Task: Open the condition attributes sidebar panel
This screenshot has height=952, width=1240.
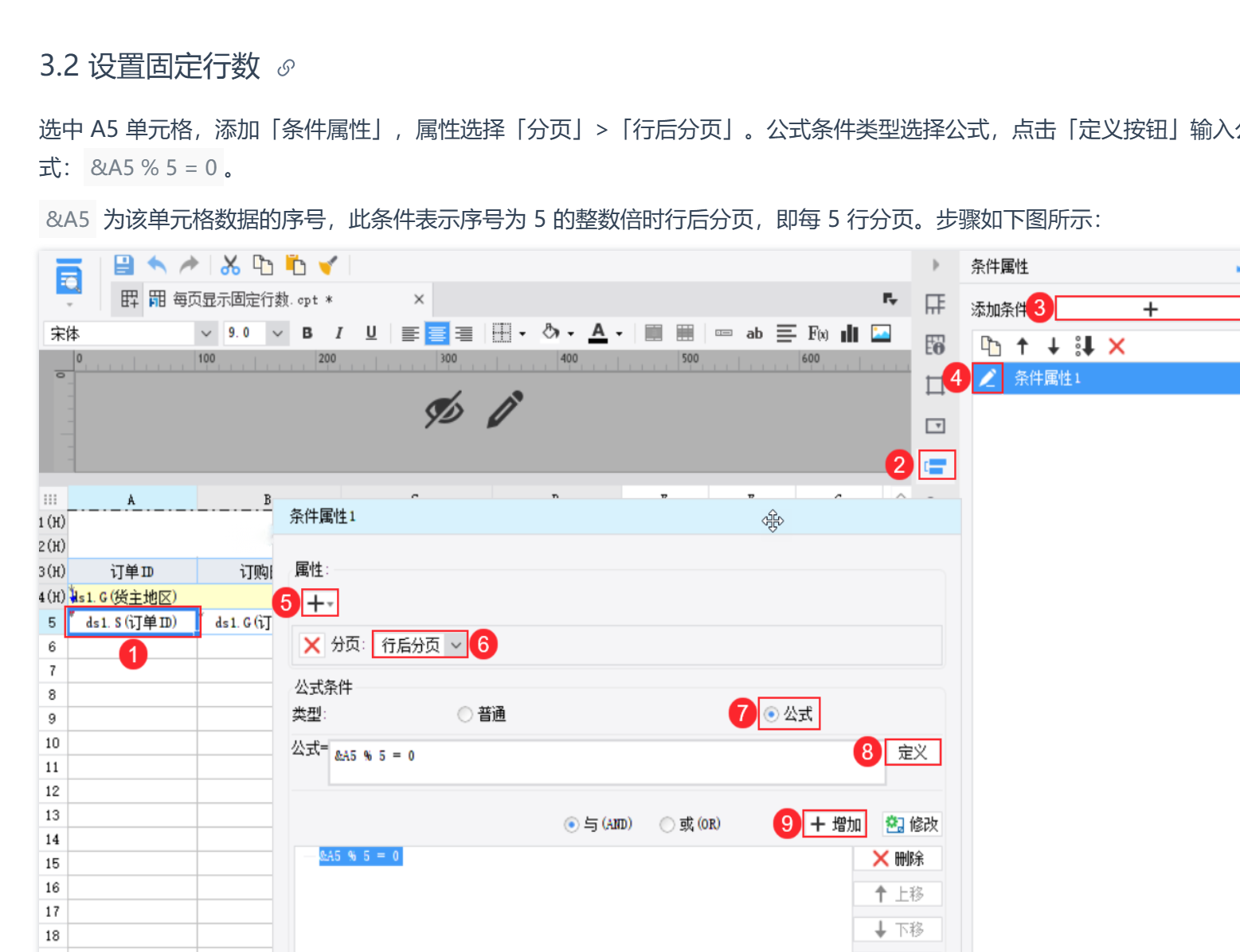Action: (937, 466)
